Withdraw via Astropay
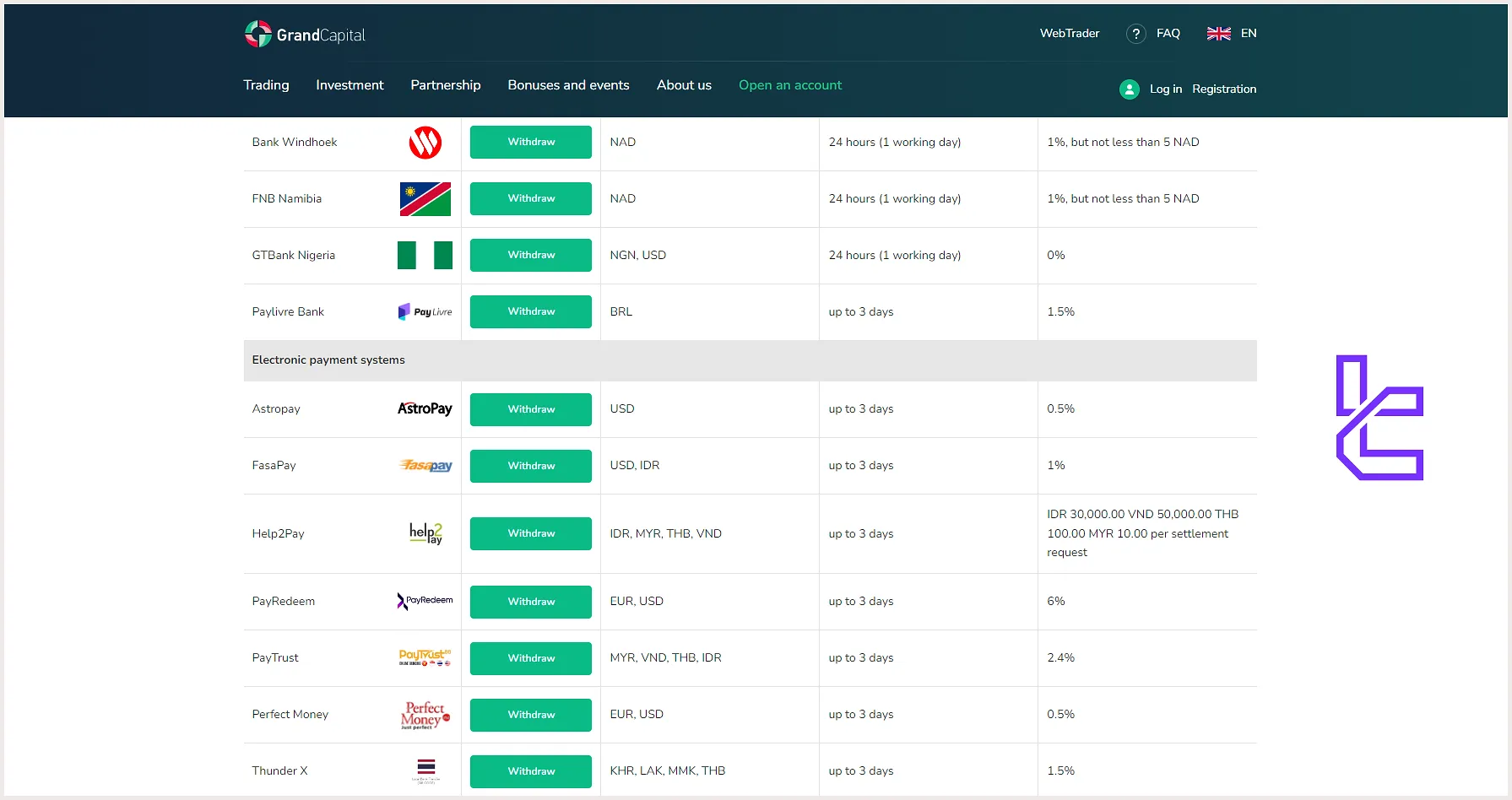This screenshot has width=1512, height=800. click(x=531, y=409)
